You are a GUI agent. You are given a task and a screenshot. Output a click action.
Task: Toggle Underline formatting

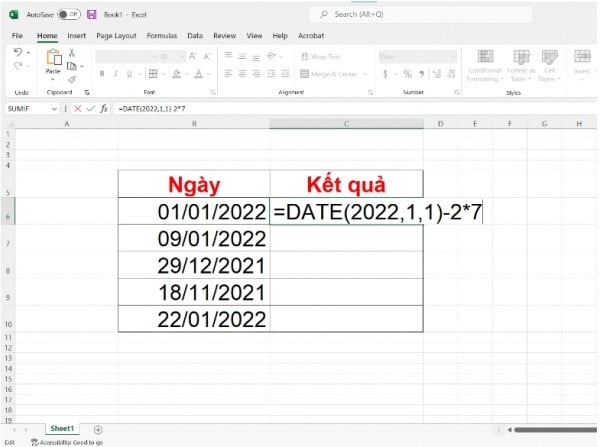tap(129, 73)
